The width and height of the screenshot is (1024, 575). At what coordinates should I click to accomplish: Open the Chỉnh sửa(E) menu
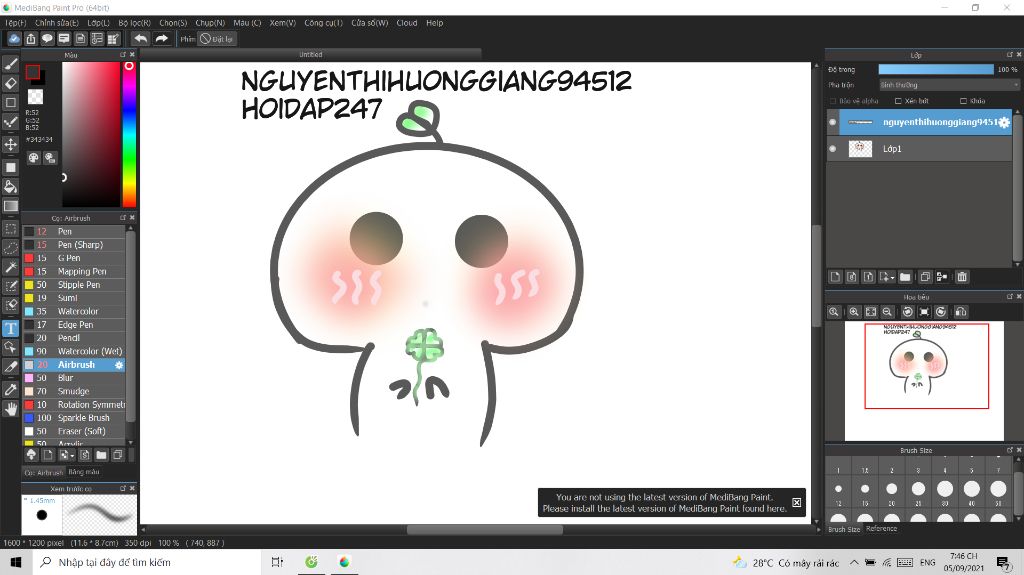[57, 23]
